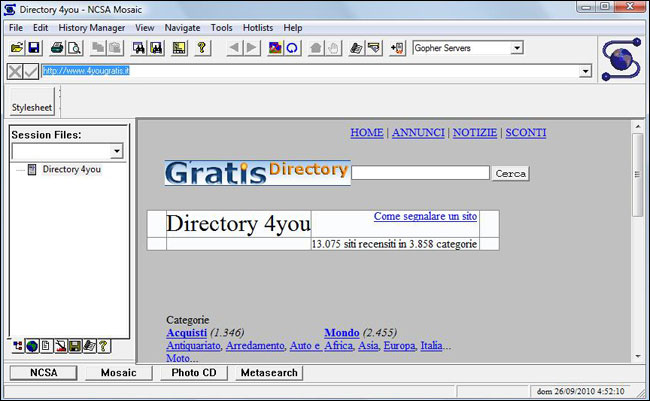
Task: Click the Back arrow navigation icon
Action: pyautogui.click(x=234, y=48)
